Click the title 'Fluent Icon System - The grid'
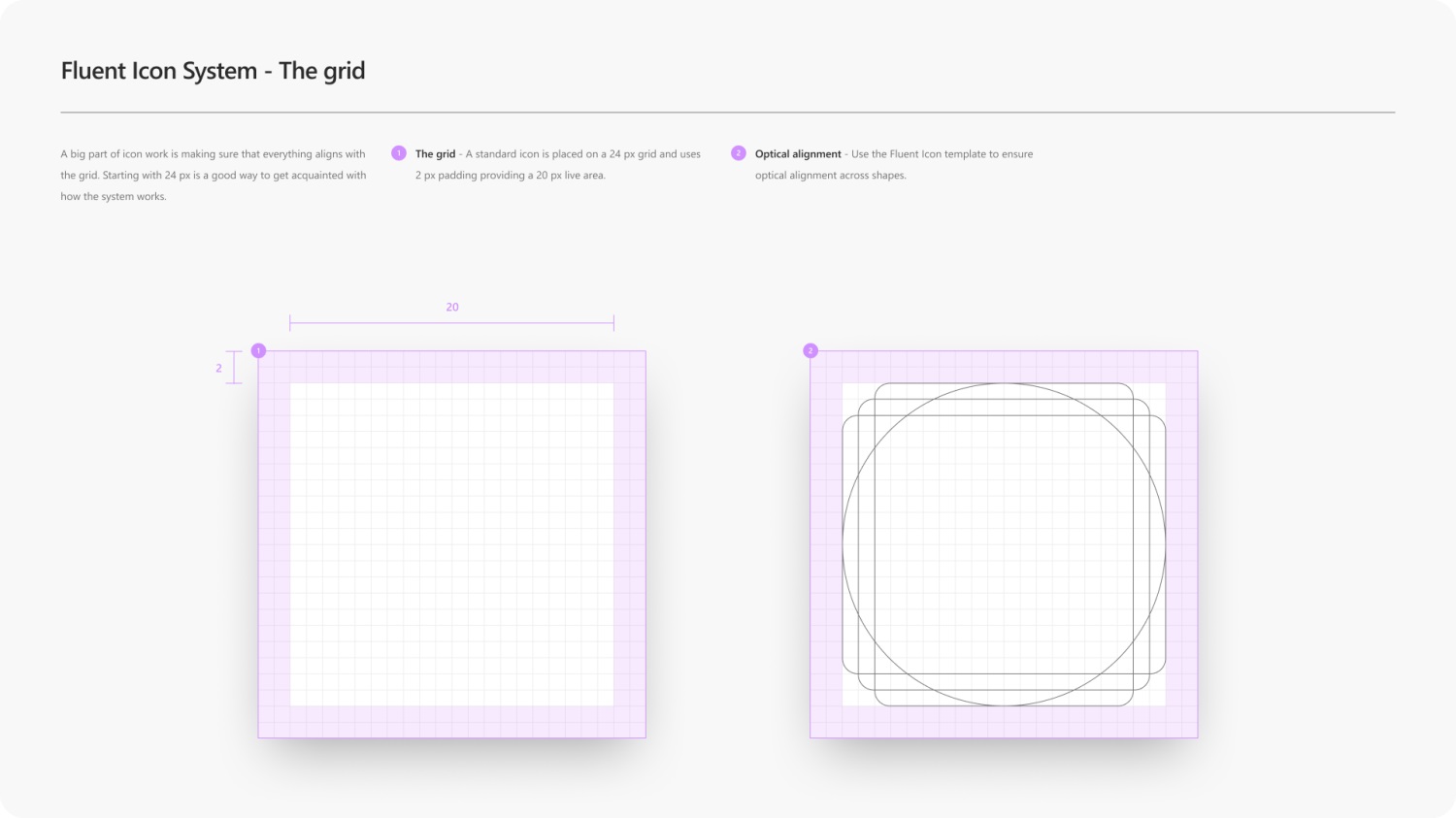The width and height of the screenshot is (1456, 818). pos(213,71)
